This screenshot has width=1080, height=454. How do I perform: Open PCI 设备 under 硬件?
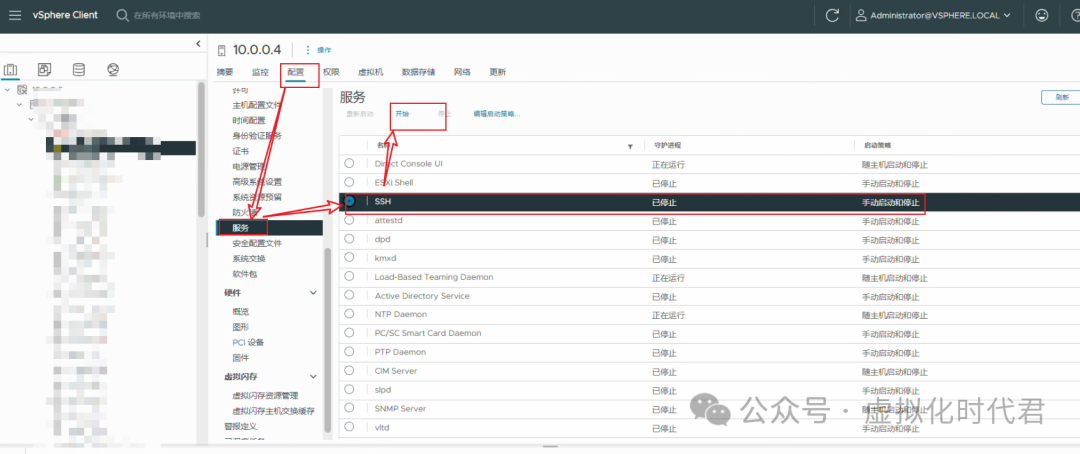pos(248,342)
